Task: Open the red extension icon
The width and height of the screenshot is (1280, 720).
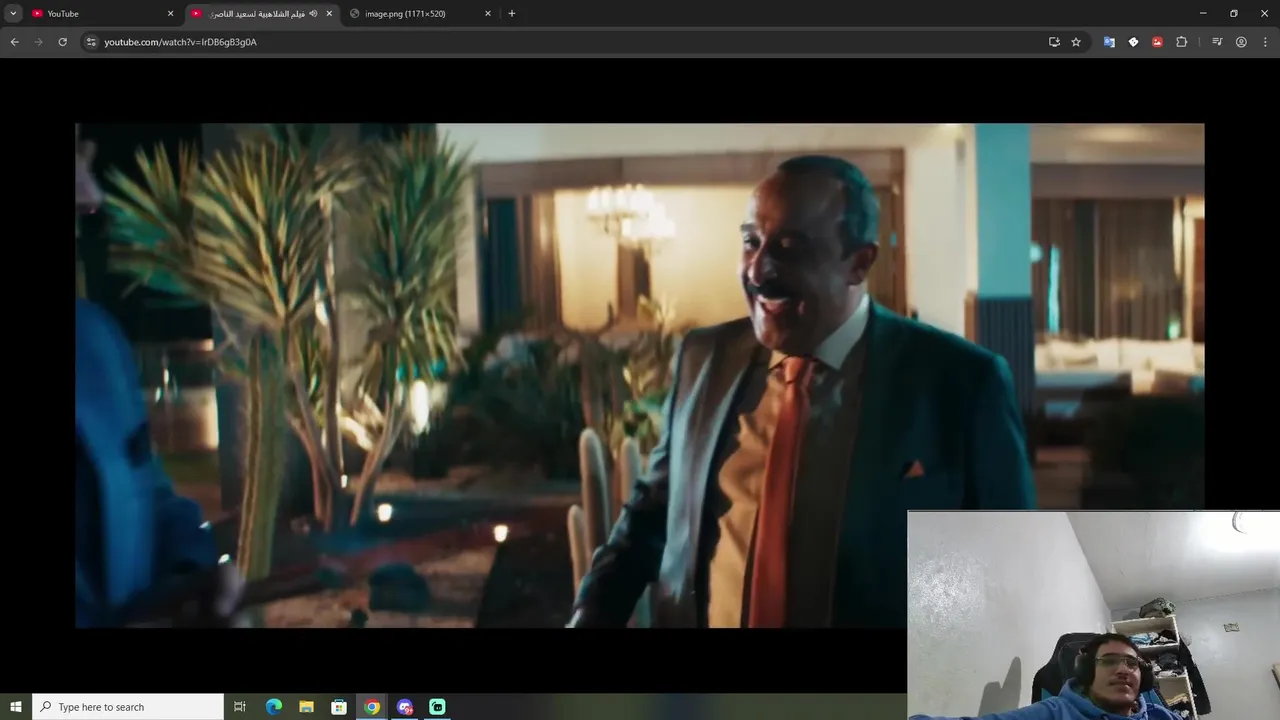Action: tap(1157, 42)
